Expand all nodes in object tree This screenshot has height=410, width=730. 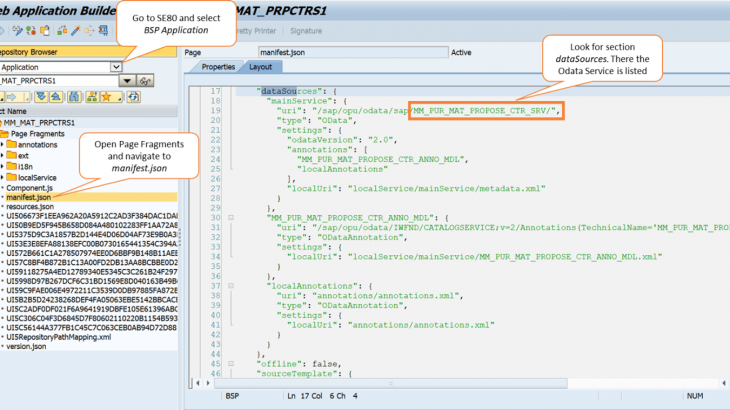click(x=41, y=97)
